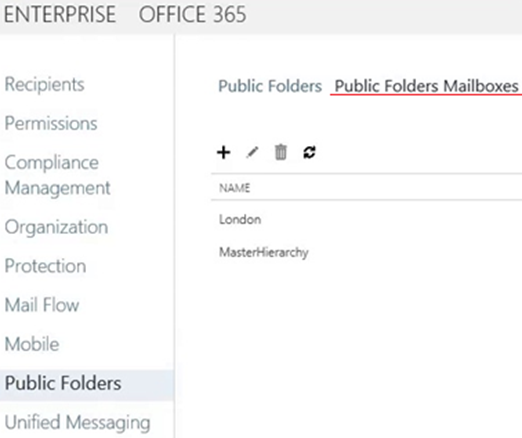Open the Organization section
The image size is (522, 438).
point(56,227)
